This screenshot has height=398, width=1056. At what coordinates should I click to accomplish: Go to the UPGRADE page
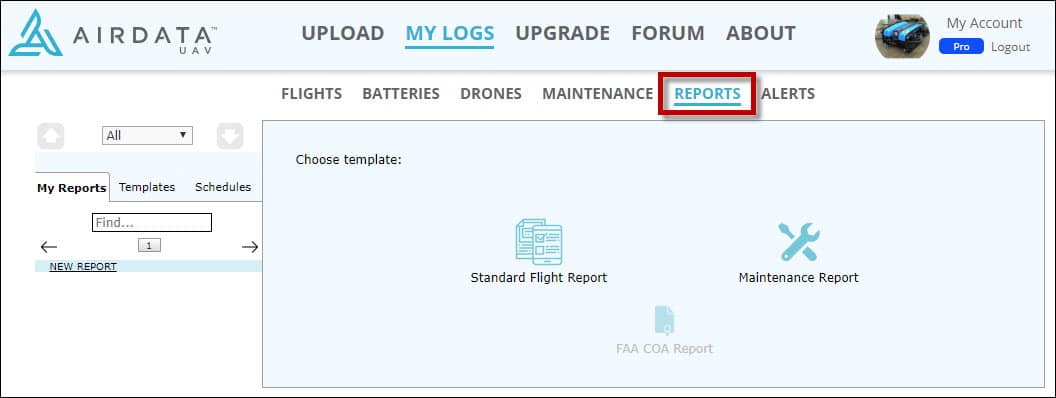[562, 33]
